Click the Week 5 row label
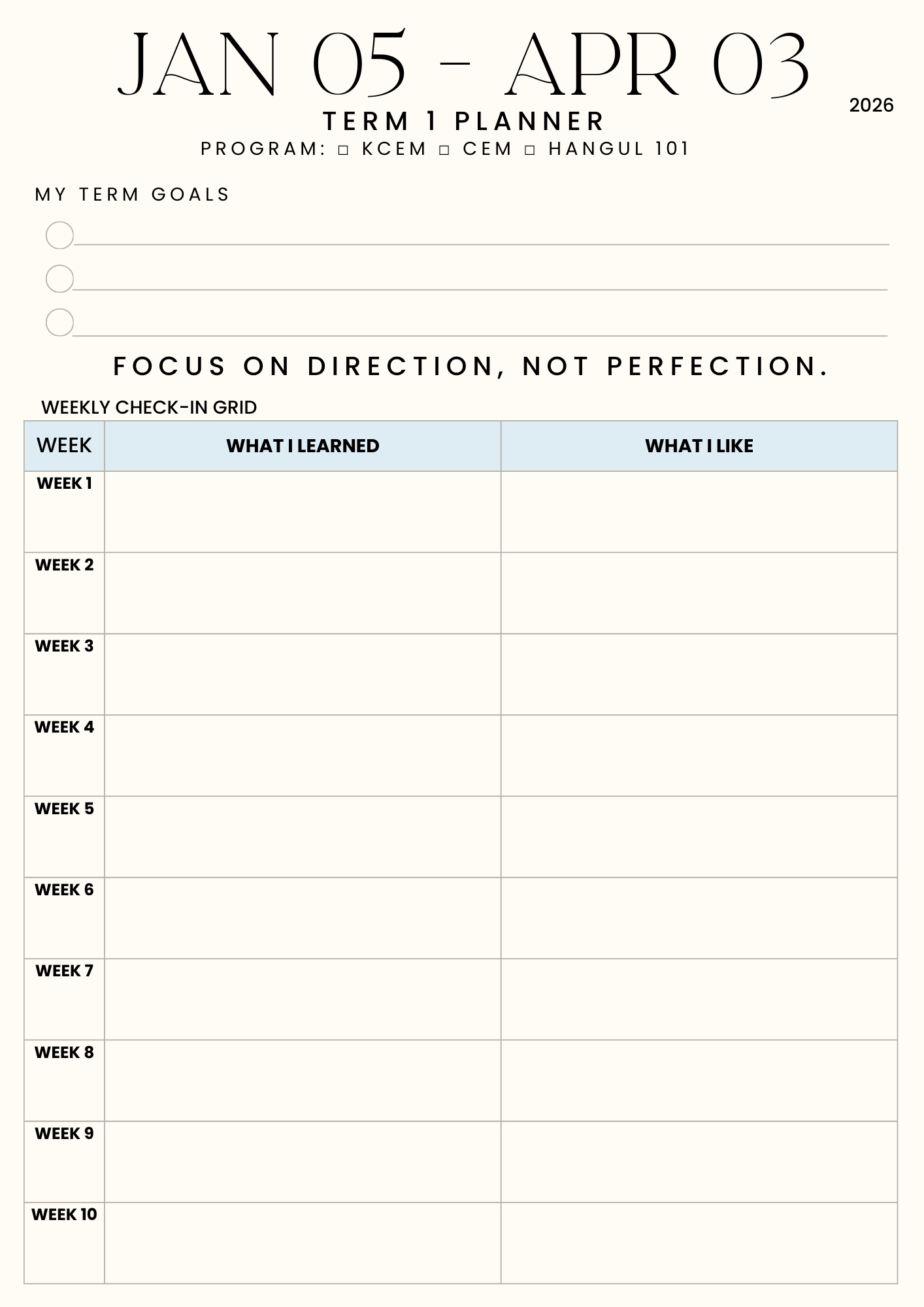Image resolution: width=924 pixels, height=1307 pixels. point(64,809)
